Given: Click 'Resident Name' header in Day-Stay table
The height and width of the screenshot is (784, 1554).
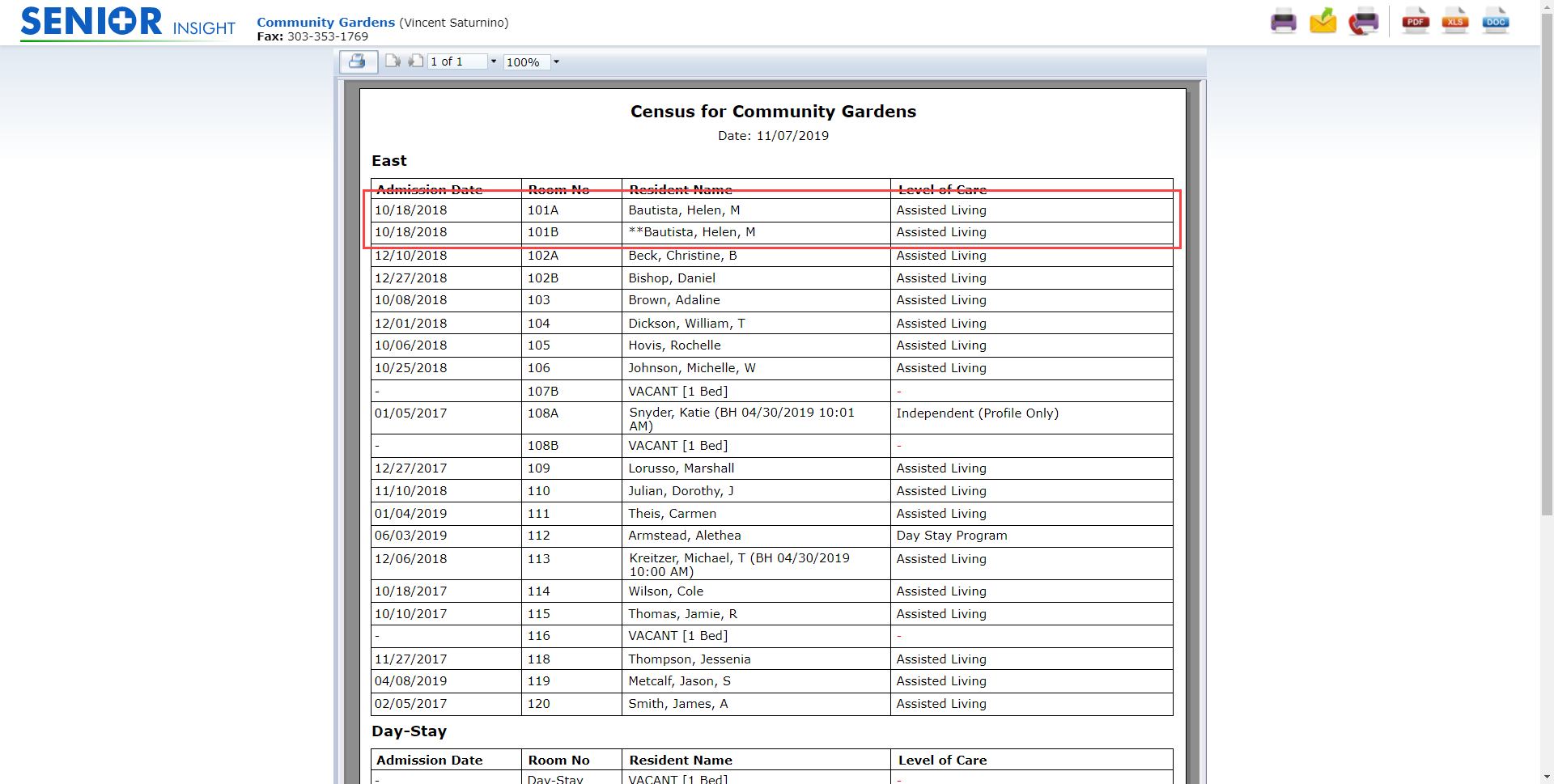Looking at the screenshot, I should (681, 761).
